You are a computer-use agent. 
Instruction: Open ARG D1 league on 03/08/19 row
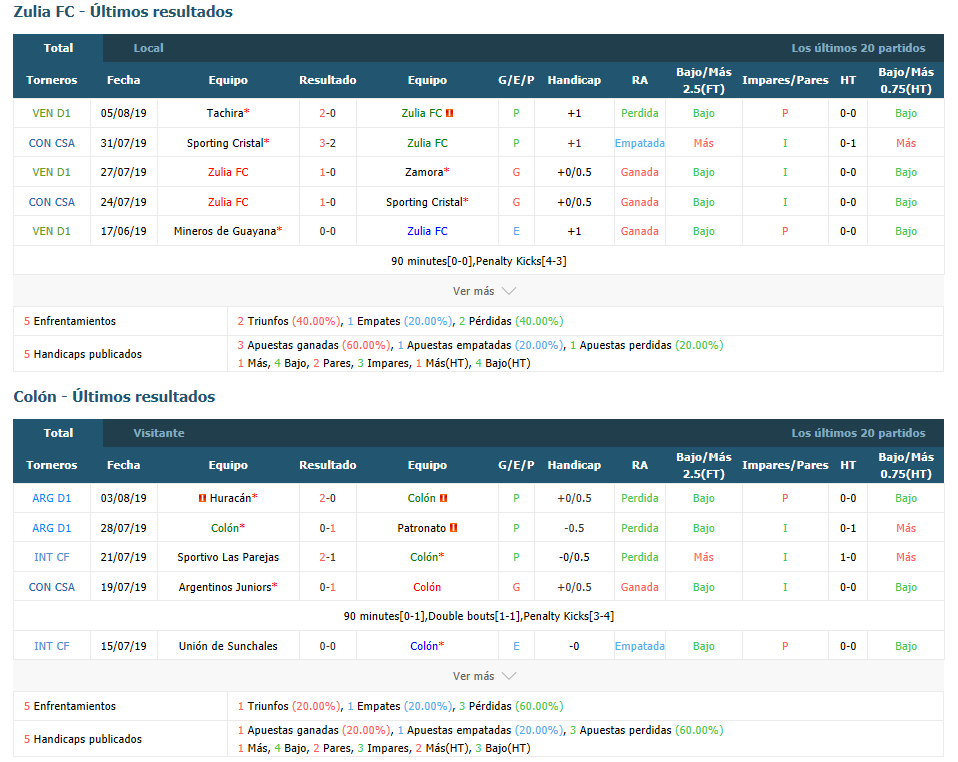[51, 498]
